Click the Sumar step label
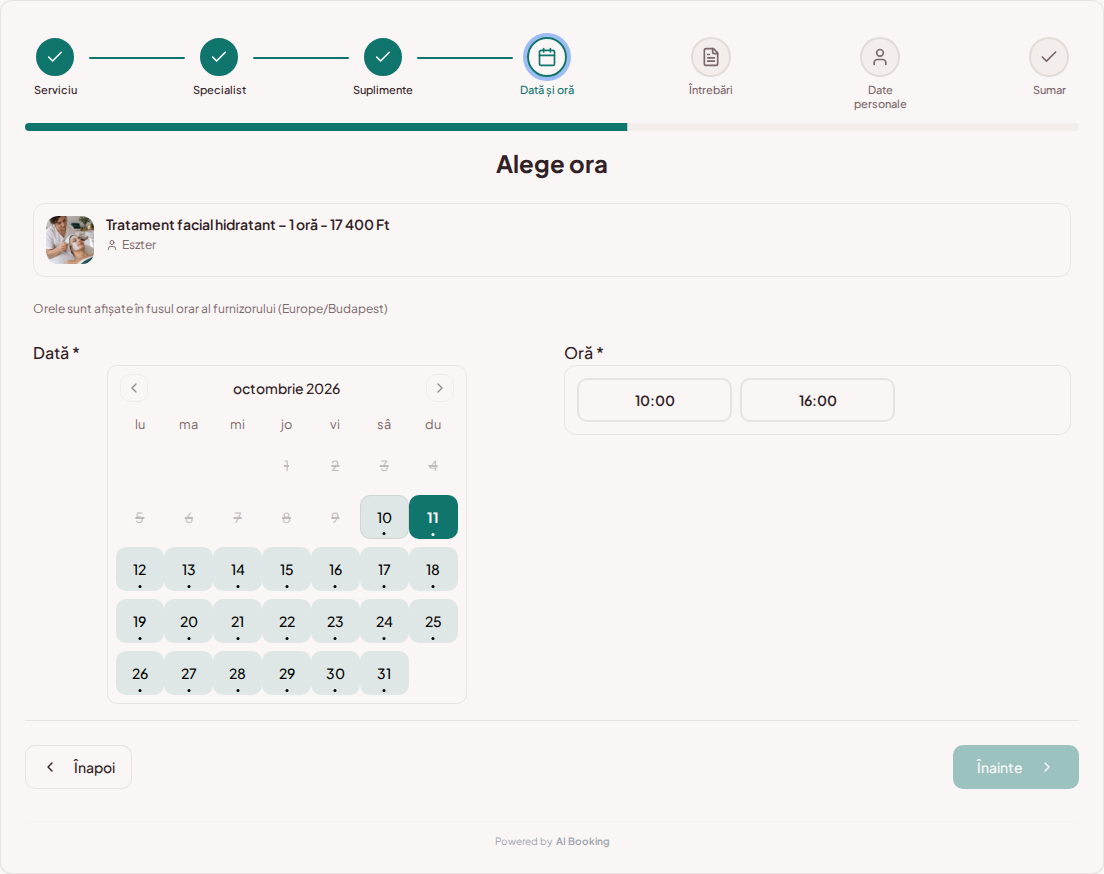Viewport: 1104px width, 874px height. 1049,90
